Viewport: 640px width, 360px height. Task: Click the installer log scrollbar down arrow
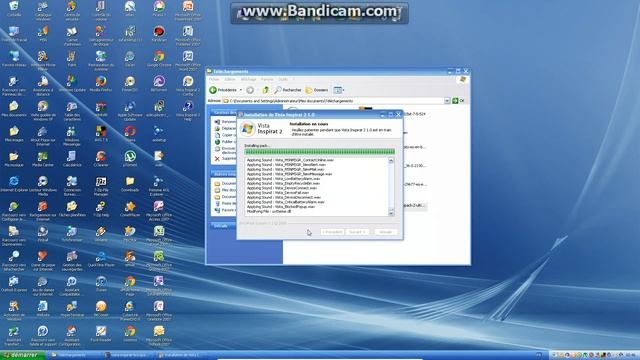click(391, 212)
